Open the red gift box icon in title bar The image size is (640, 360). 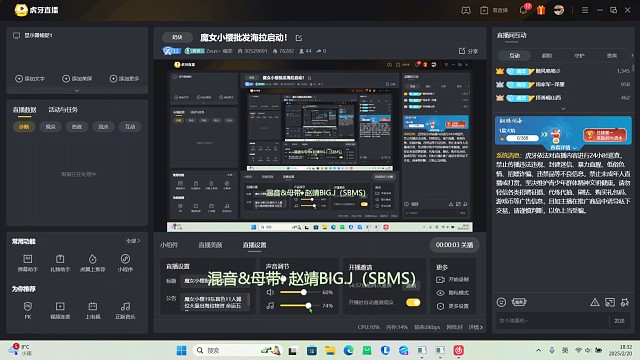point(541,10)
